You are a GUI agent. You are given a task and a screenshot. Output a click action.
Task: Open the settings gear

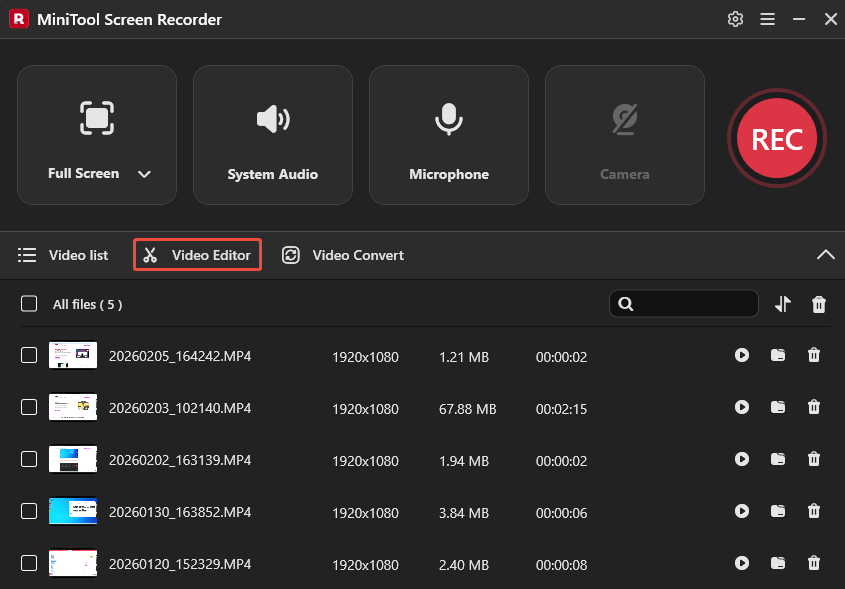coord(735,18)
